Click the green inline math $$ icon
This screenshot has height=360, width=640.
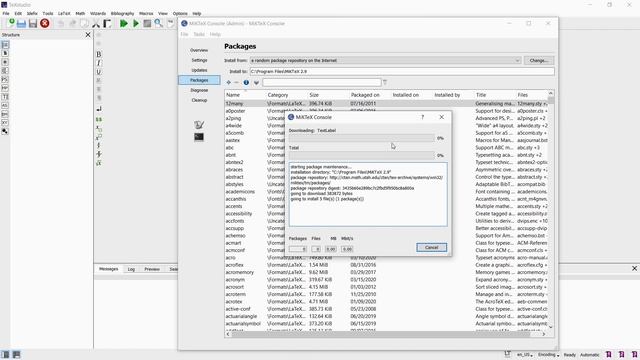(99, 120)
